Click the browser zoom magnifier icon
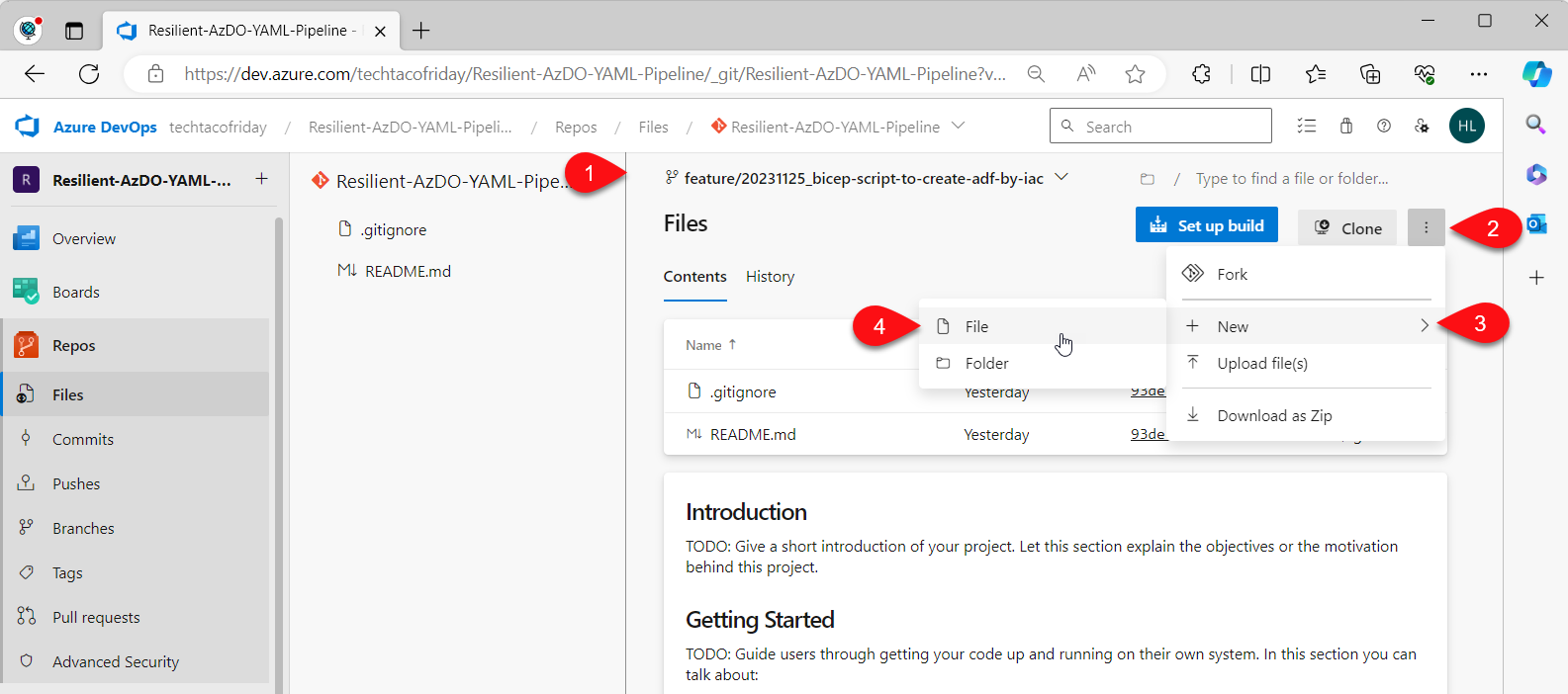This screenshot has width=1568, height=694. [1036, 74]
